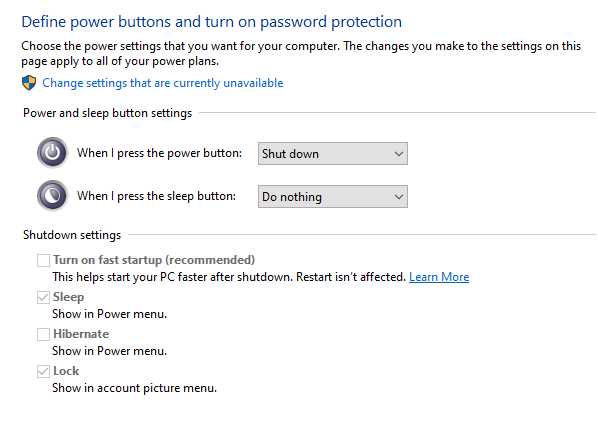The image size is (598, 444).
Task: Click the Power and sleep button settings heading
Action: (108, 113)
